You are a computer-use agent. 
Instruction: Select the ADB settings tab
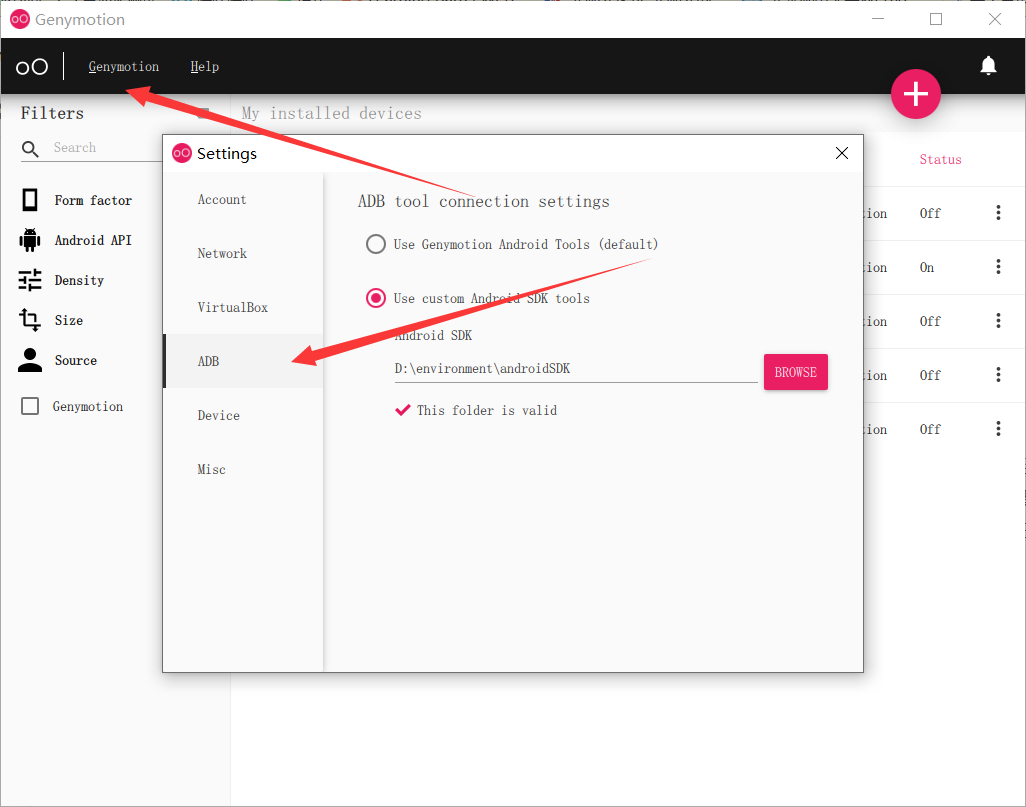(243, 361)
